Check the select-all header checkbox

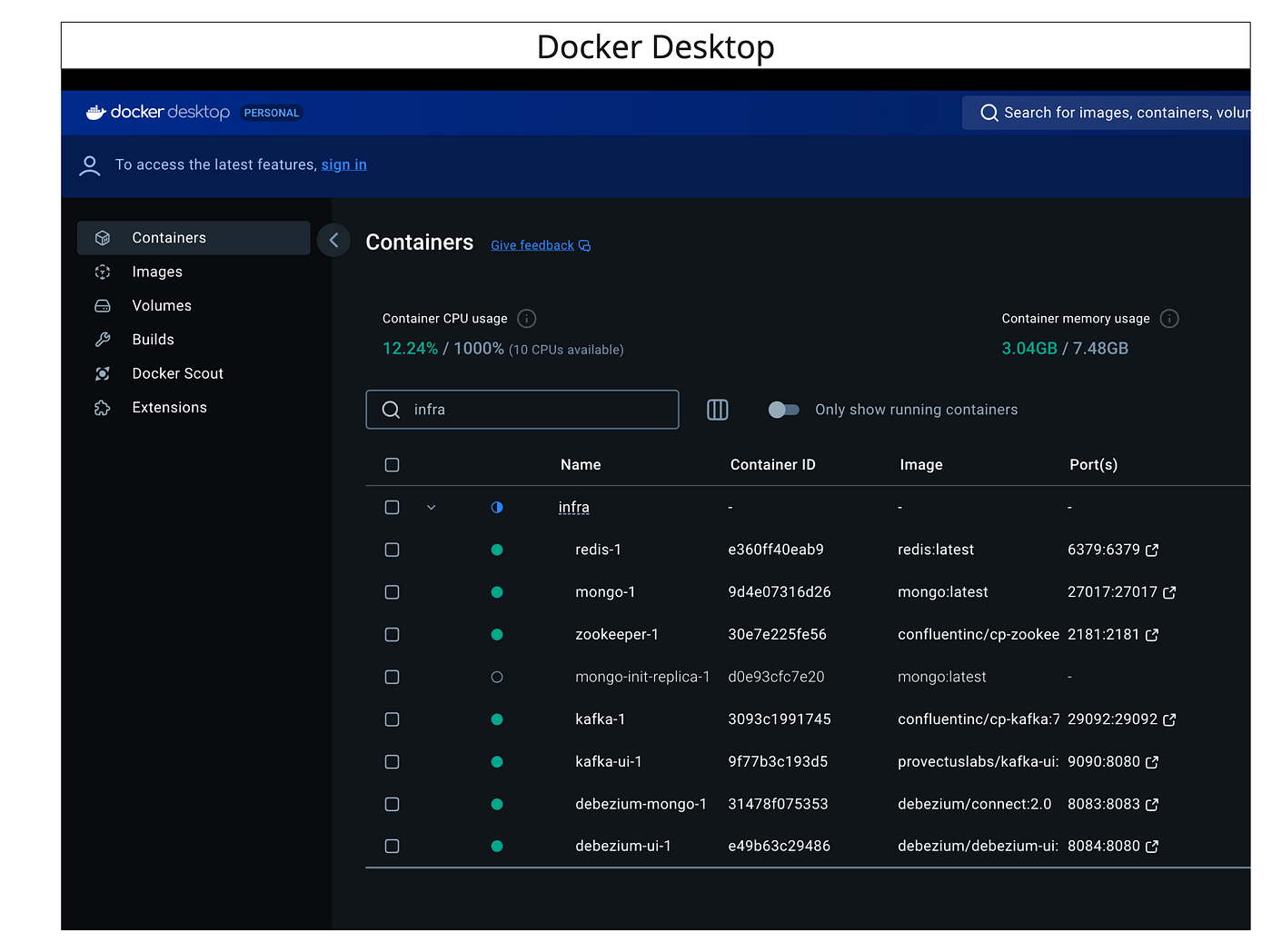393,465
